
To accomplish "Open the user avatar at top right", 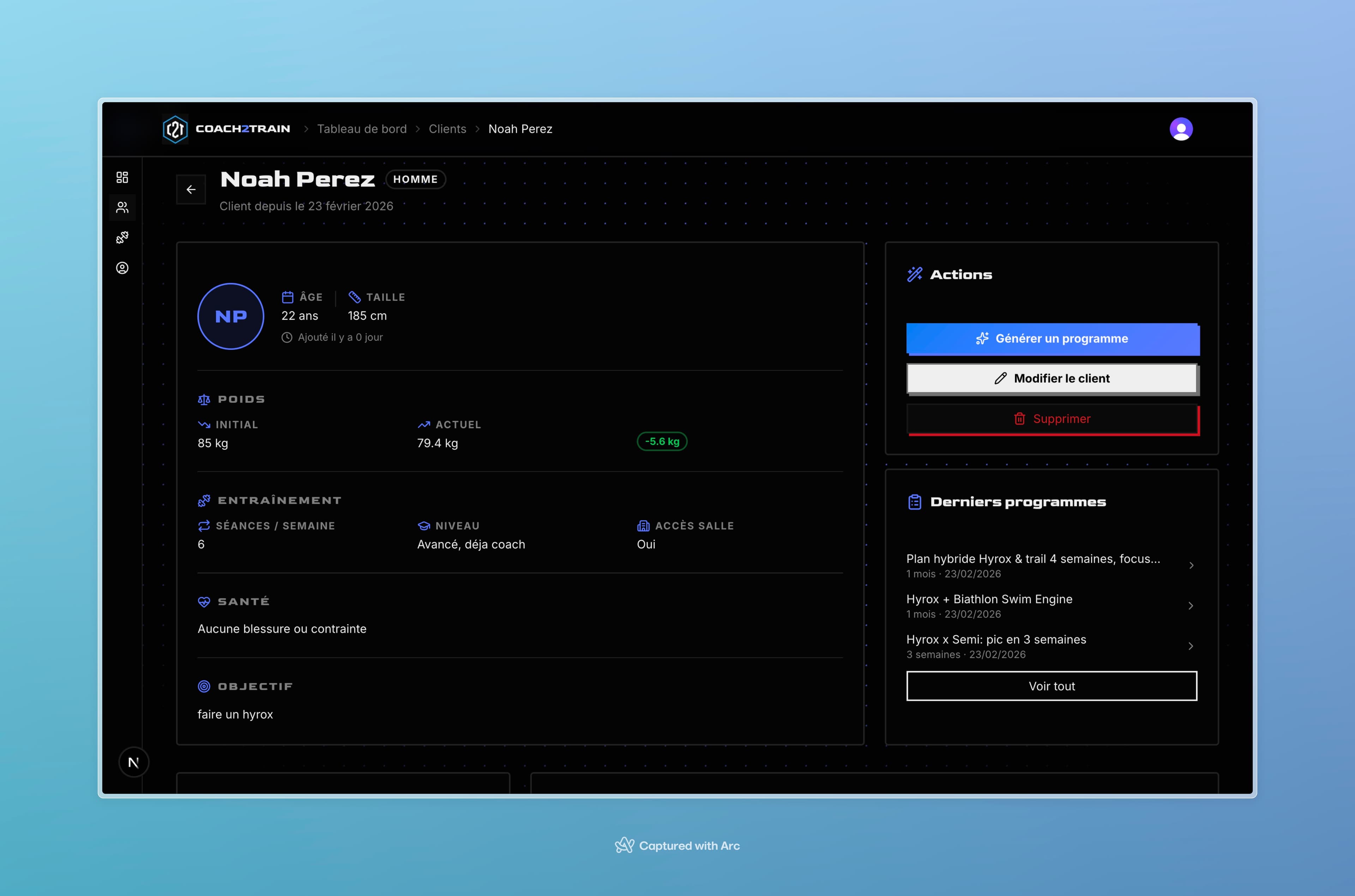I will coord(1181,129).
